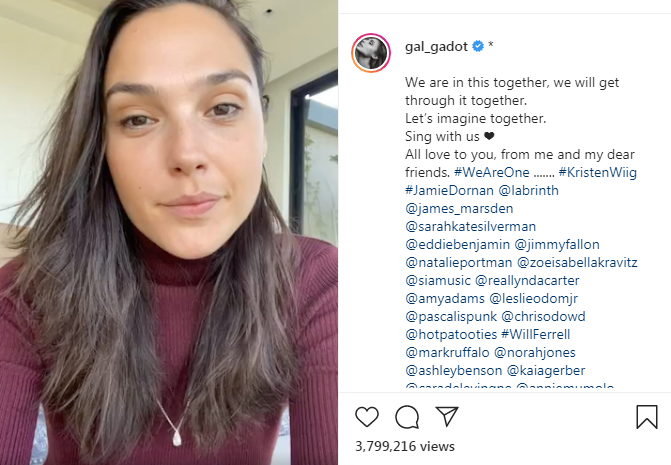Open the #WeAreOne hashtag

(x=492, y=172)
